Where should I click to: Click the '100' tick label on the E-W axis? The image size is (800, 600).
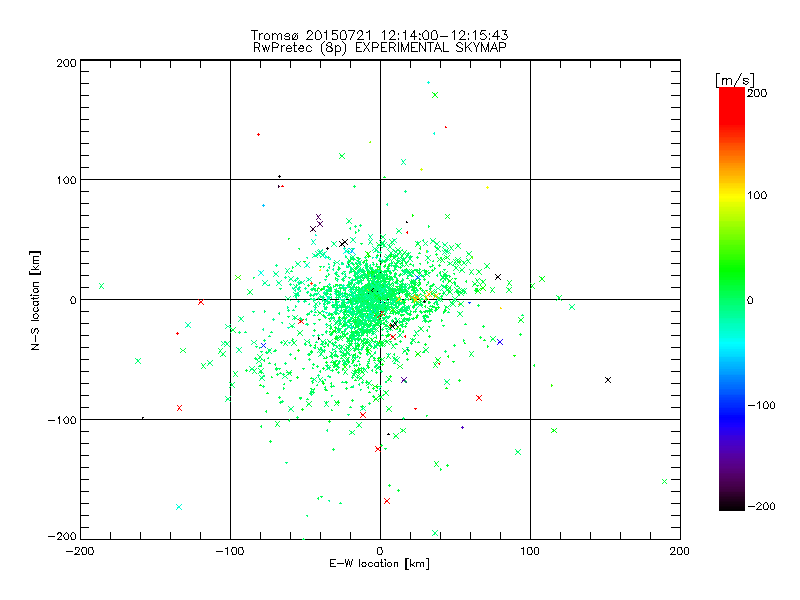pos(530,551)
